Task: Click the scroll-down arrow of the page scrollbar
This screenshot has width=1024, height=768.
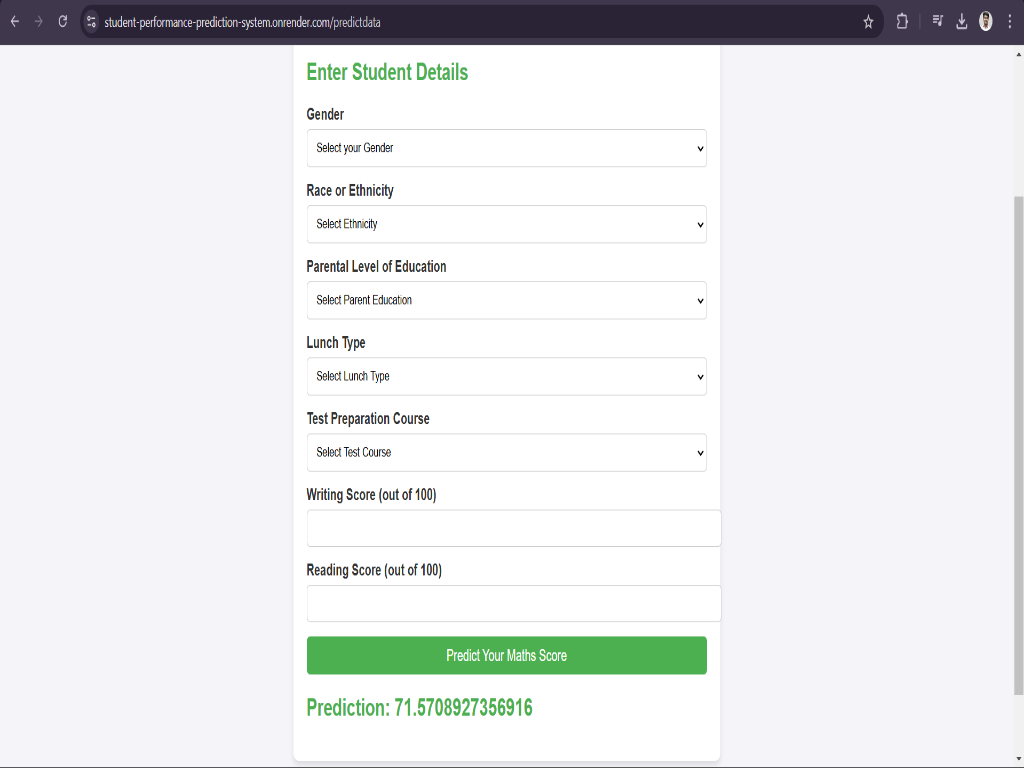Action: 1018,759
